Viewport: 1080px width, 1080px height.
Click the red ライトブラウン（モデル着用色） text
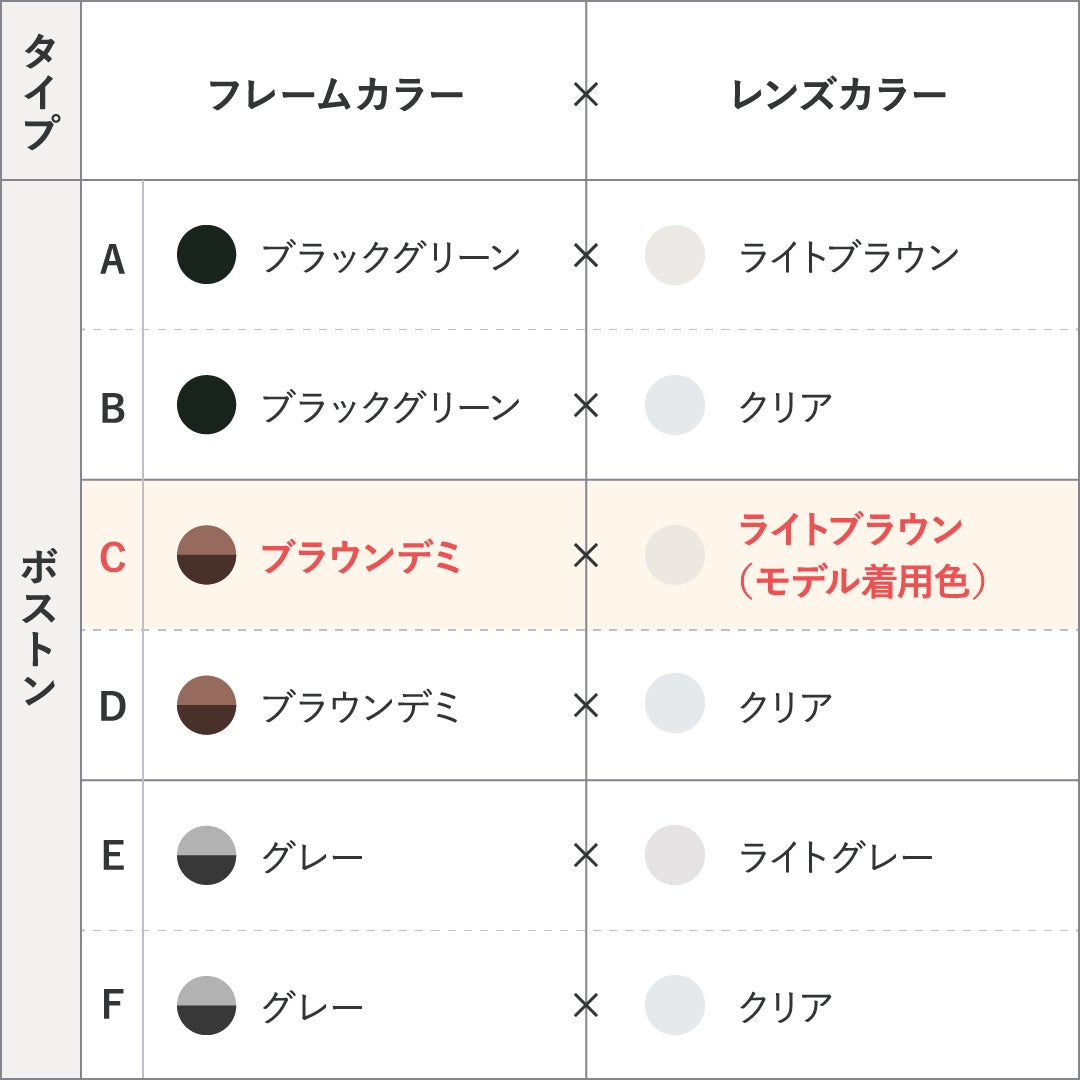pos(861,555)
